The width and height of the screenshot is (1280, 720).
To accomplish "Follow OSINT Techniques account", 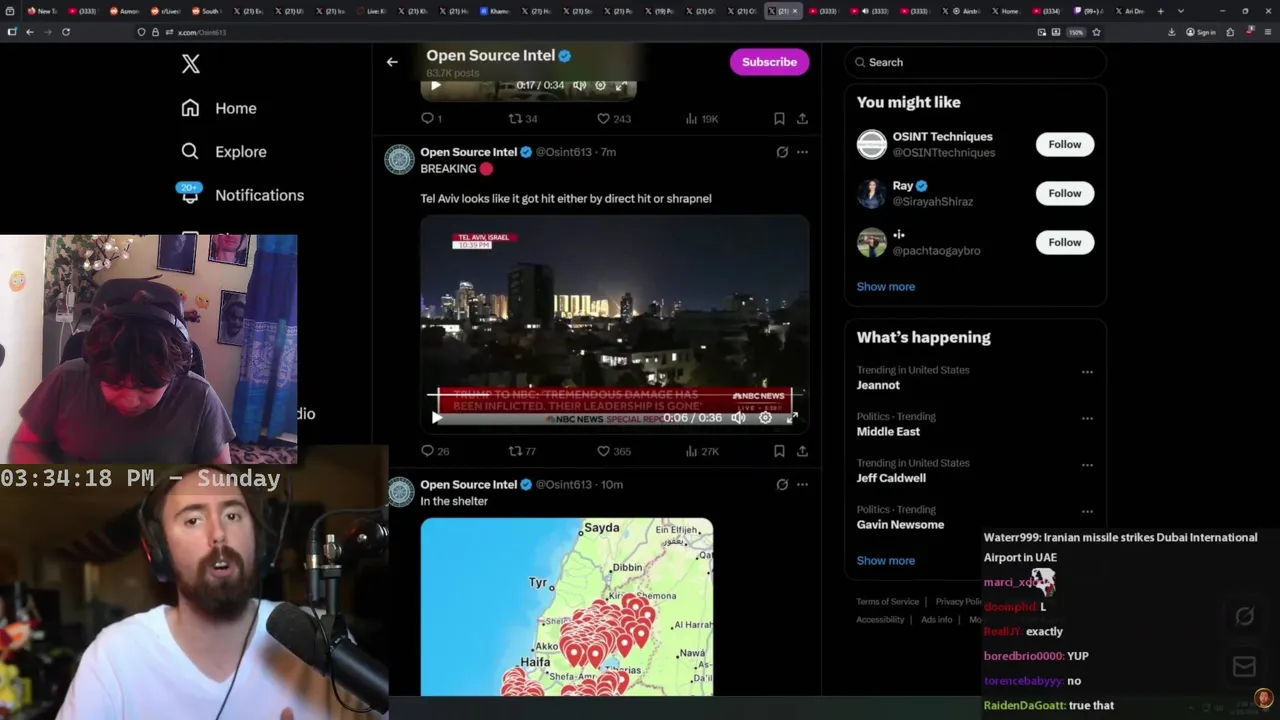I will [1064, 144].
